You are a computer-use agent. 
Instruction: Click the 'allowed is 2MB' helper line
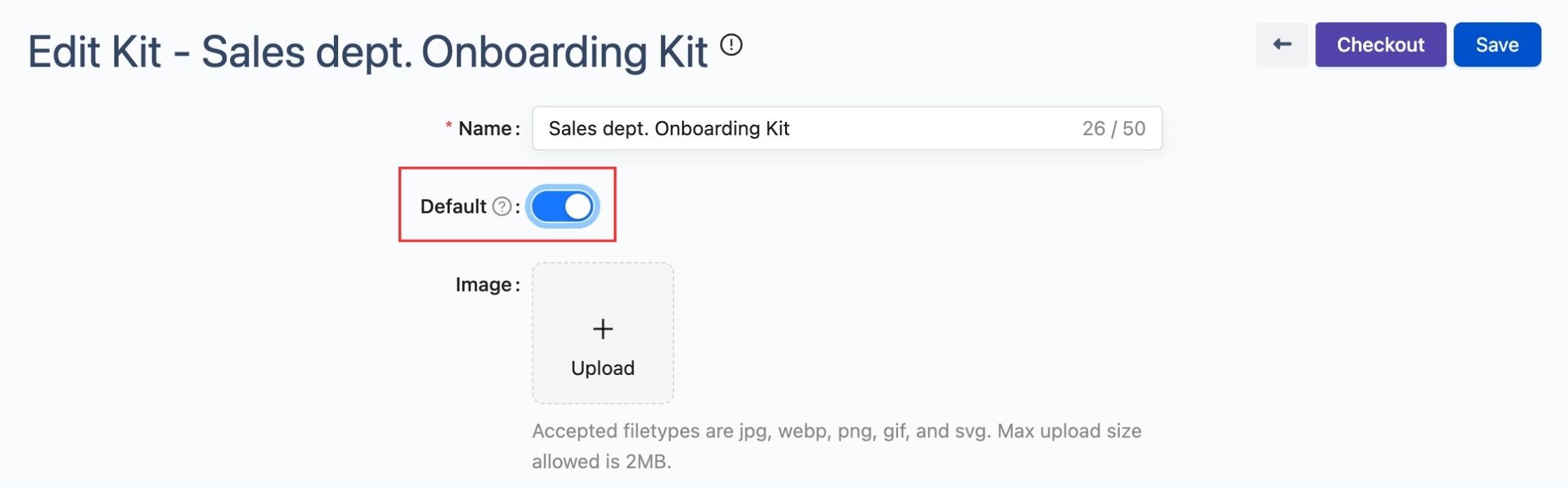(601, 462)
